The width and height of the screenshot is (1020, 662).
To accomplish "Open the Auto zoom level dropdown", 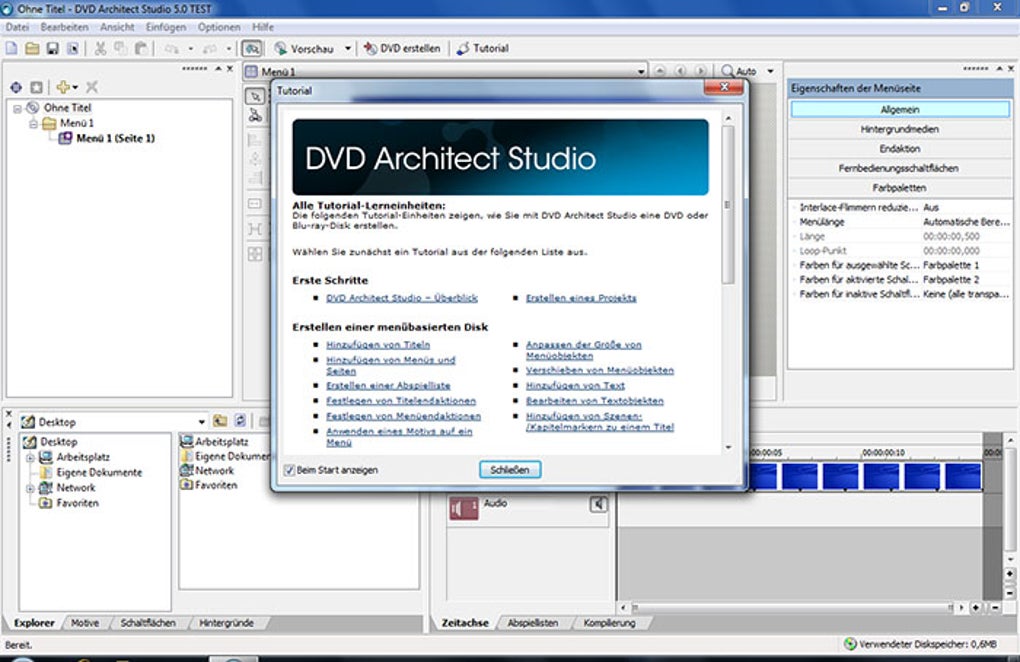I will click(x=770, y=71).
